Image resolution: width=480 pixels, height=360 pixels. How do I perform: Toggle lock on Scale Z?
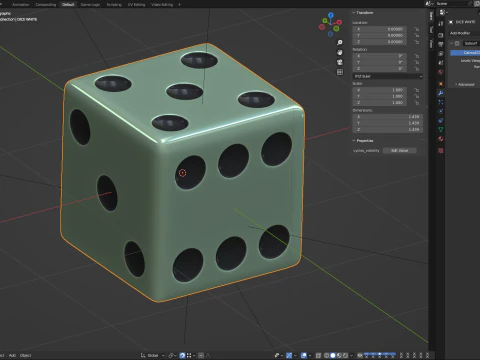coord(416,103)
